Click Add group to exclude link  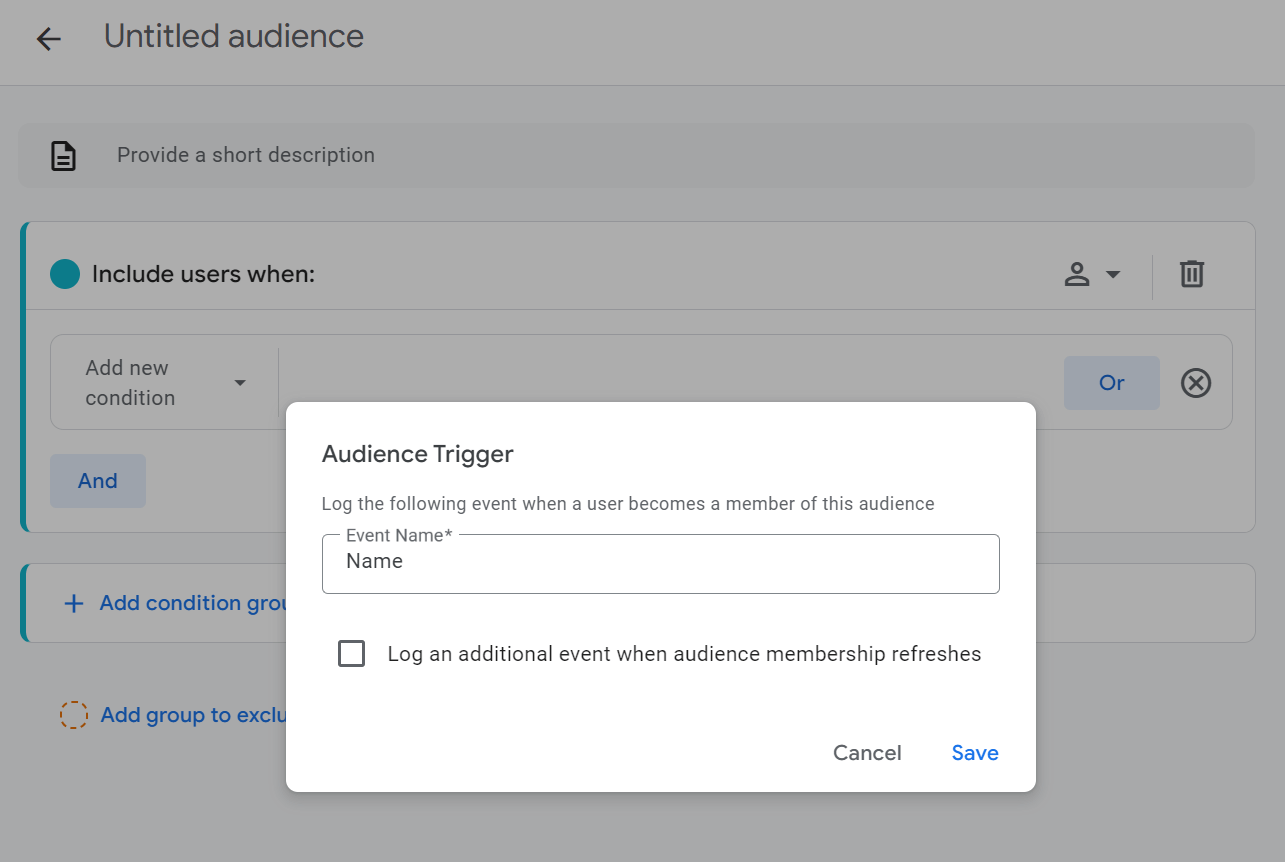193,715
